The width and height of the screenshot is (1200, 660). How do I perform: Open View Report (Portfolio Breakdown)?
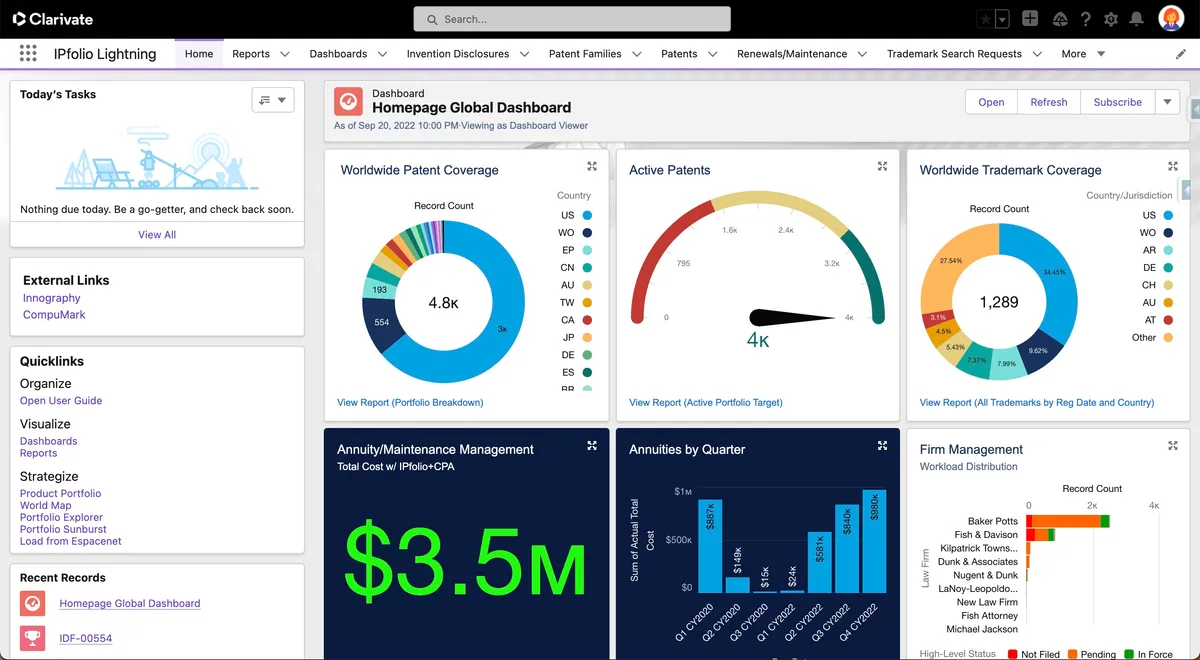coord(410,402)
